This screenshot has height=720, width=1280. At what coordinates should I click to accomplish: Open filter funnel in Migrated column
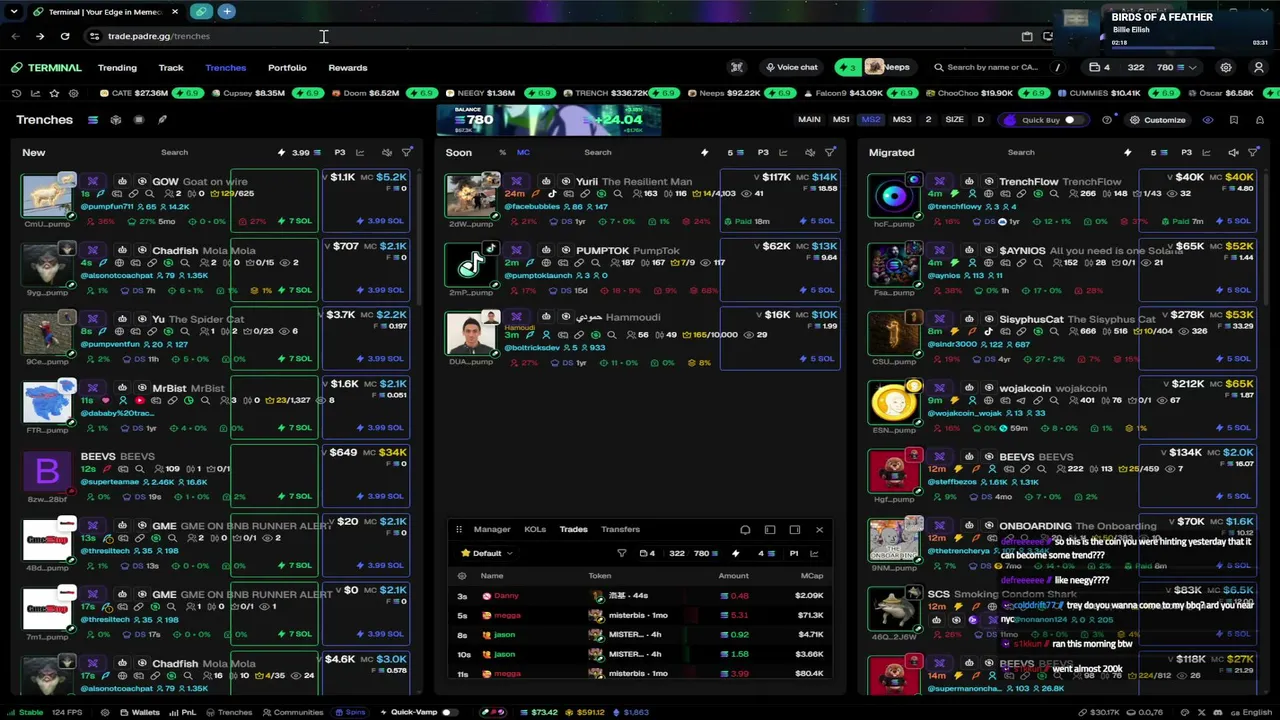pyautogui.click(x=1253, y=152)
